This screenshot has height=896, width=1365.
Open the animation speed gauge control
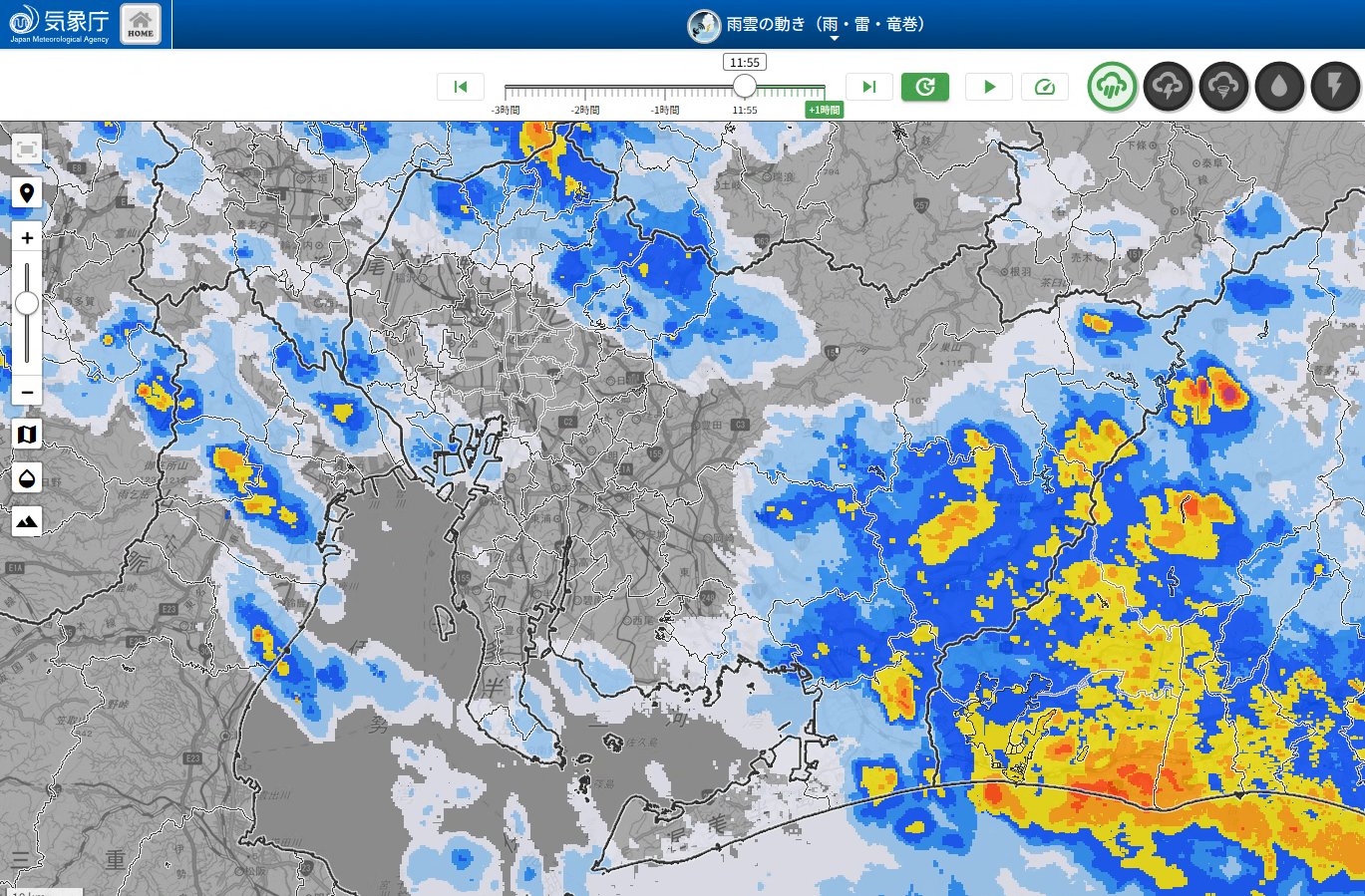coord(1045,87)
